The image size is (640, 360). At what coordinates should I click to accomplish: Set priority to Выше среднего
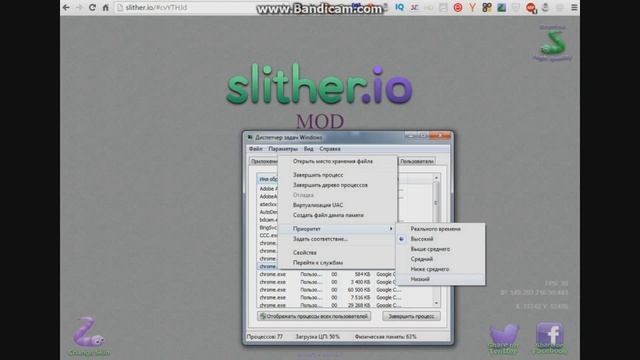pos(441,249)
